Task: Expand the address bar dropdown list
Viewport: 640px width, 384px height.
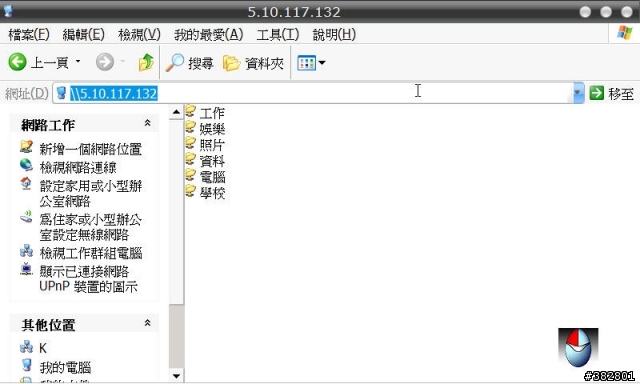Action: click(579, 93)
